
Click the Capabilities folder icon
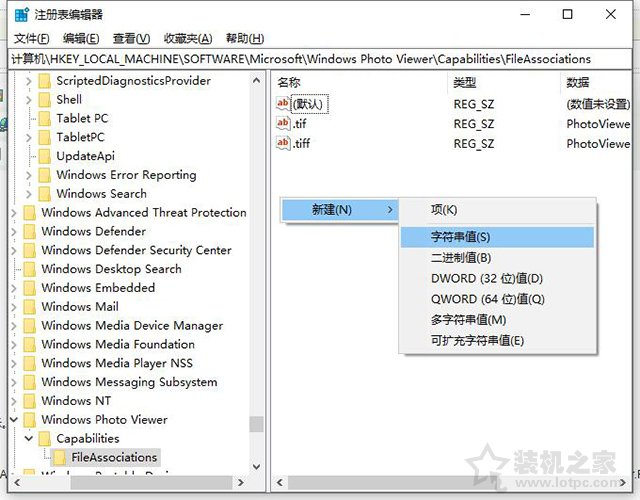click(x=44, y=438)
